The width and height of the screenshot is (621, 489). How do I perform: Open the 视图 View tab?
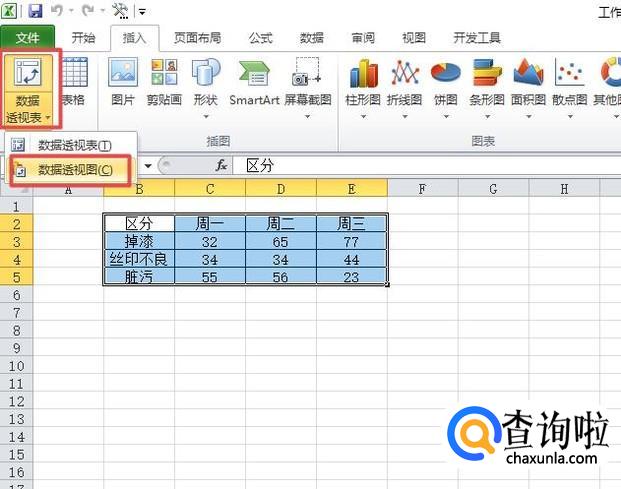(414, 38)
